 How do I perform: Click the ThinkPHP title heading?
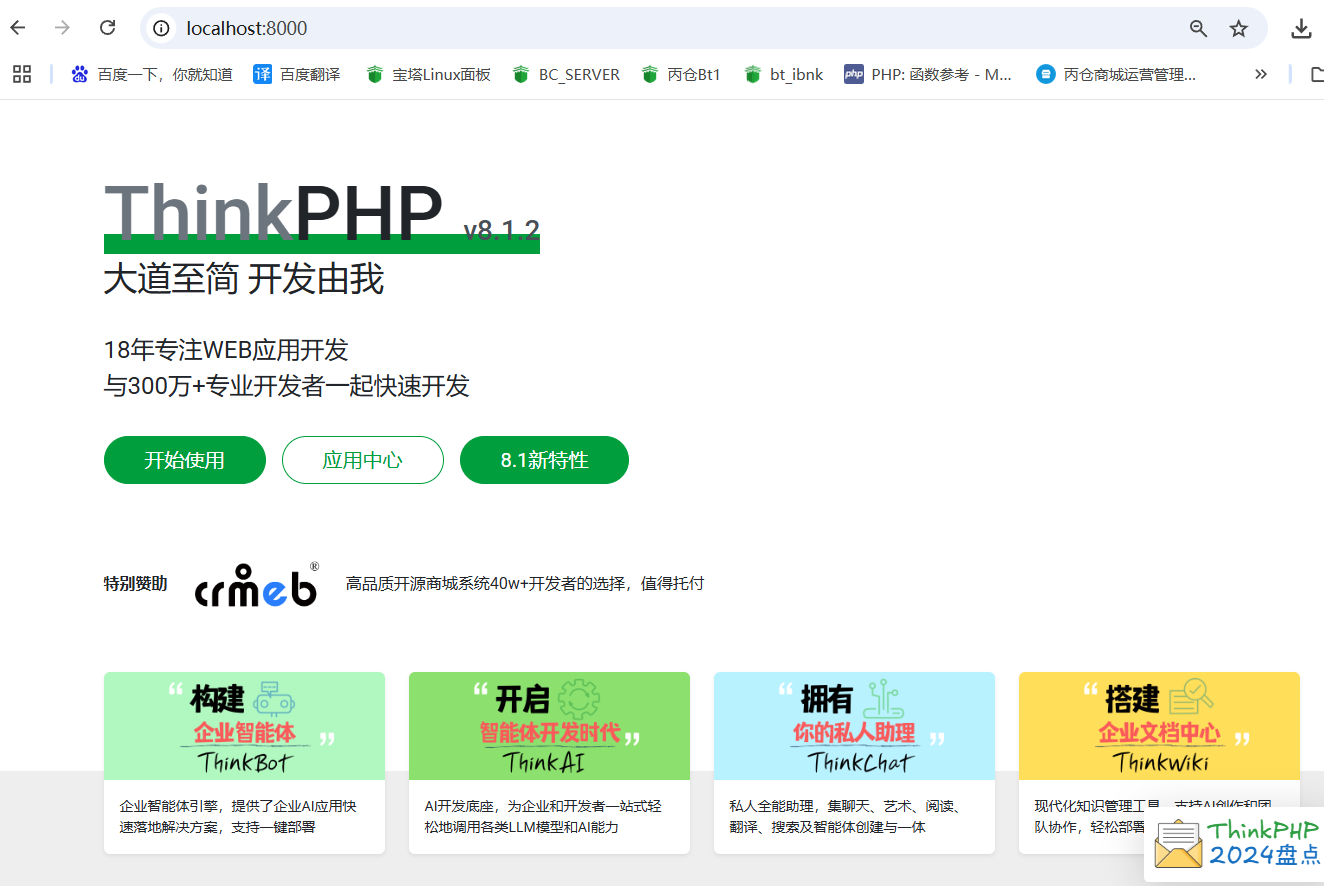(x=274, y=212)
